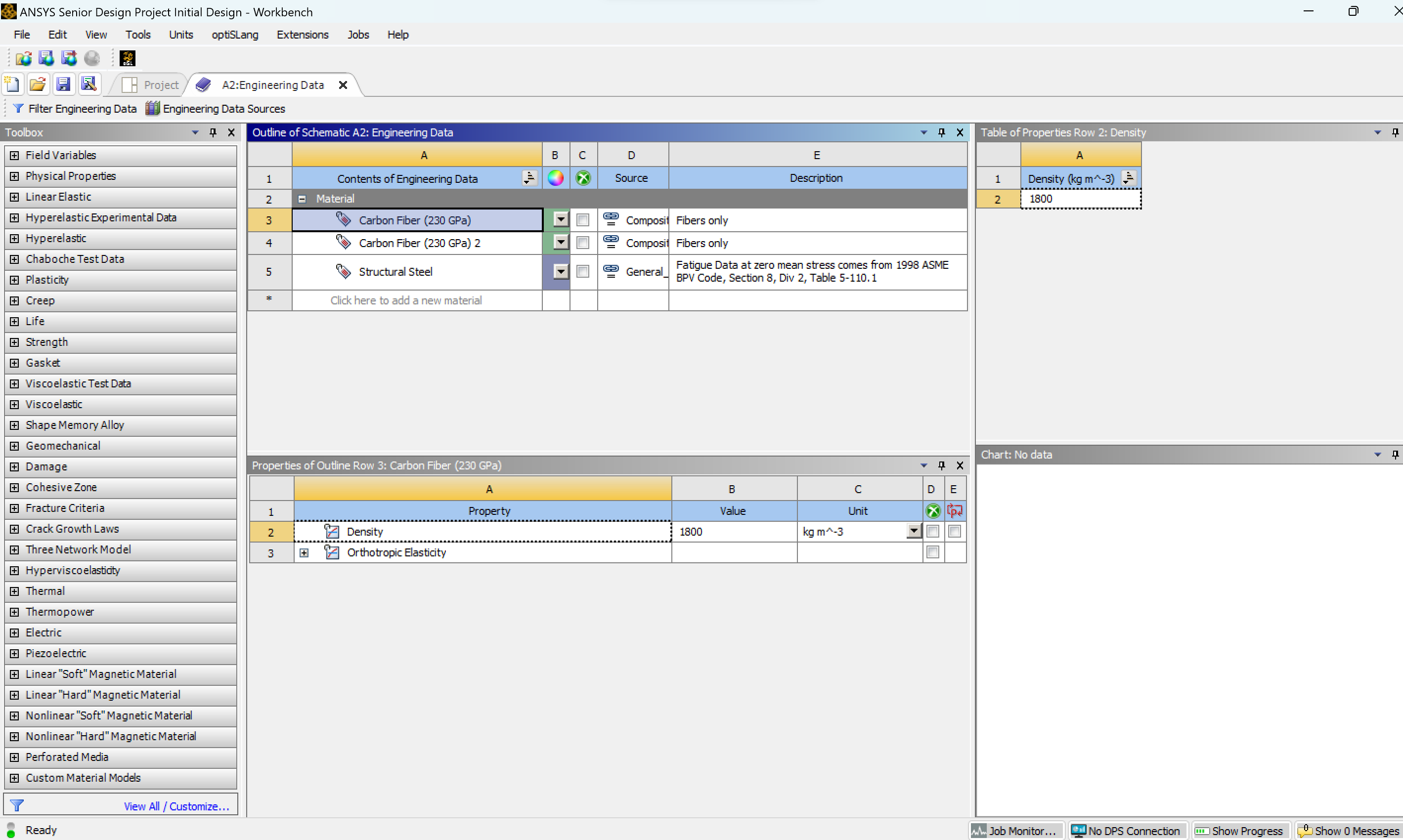Open the Extensions menu
Viewport: 1403px width, 840px height.
(303, 35)
